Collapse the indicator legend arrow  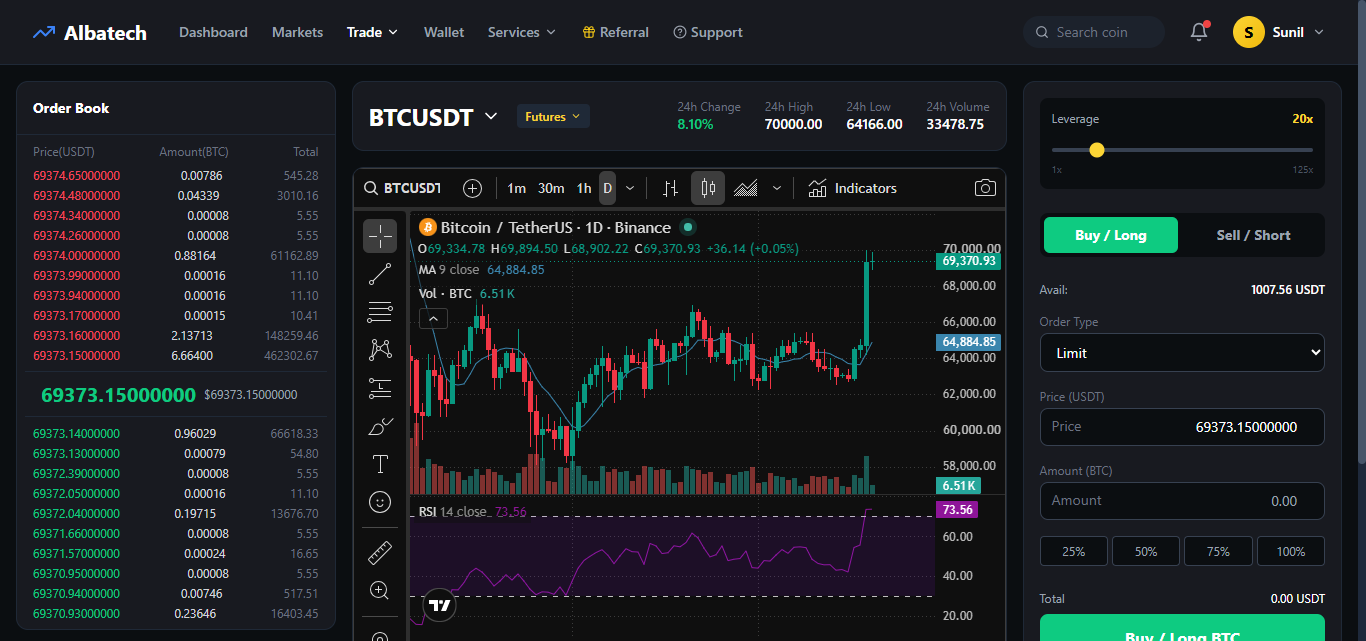[433, 318]
